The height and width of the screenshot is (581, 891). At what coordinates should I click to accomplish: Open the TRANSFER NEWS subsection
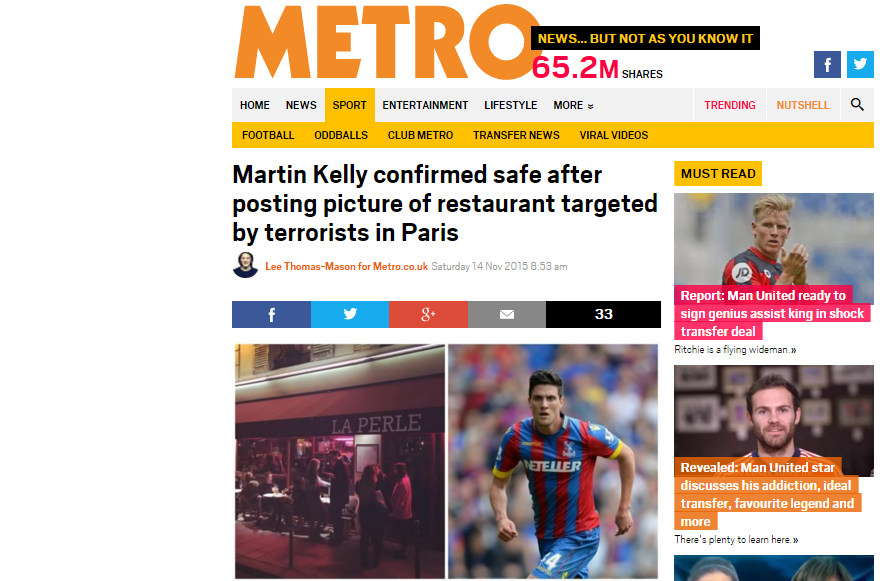pos(516,135)
